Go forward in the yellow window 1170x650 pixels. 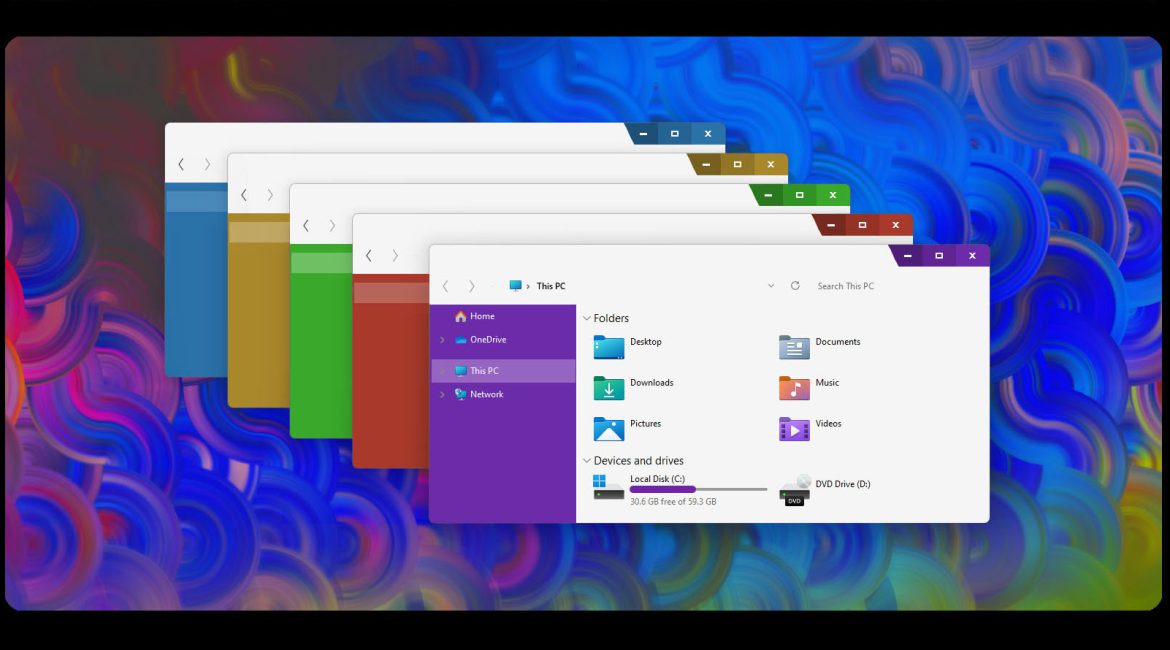point(269,195)
